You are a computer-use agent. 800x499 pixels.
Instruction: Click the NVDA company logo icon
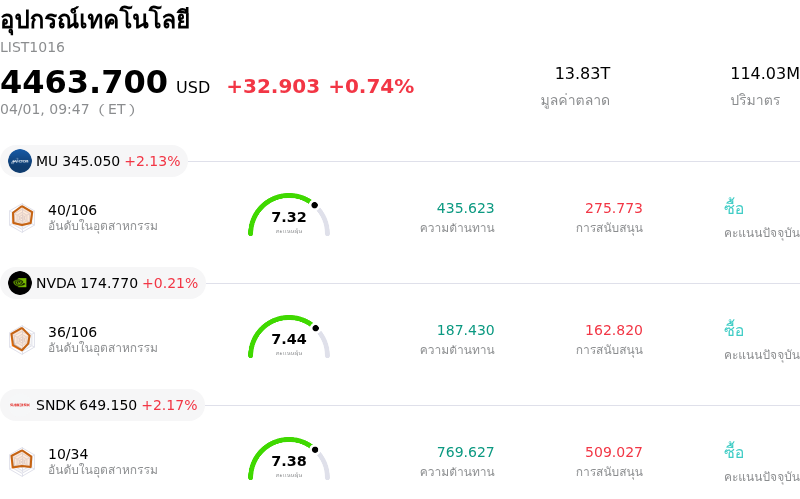(x=20, y=283)
